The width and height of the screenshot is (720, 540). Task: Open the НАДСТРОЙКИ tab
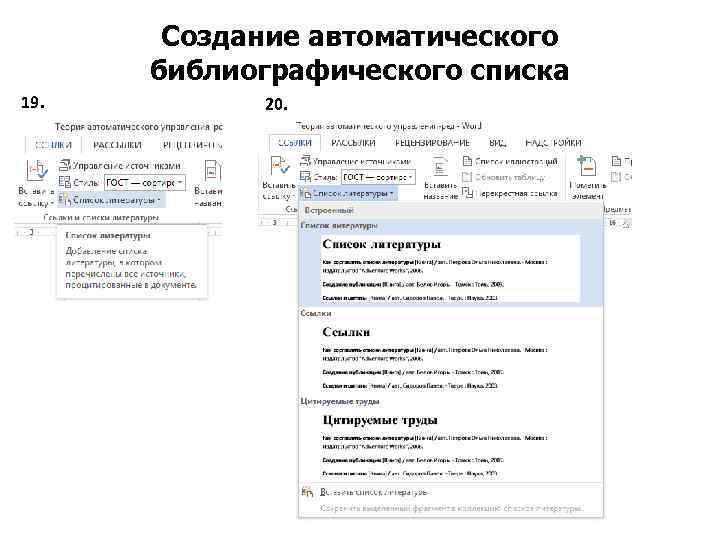[553, 143]
